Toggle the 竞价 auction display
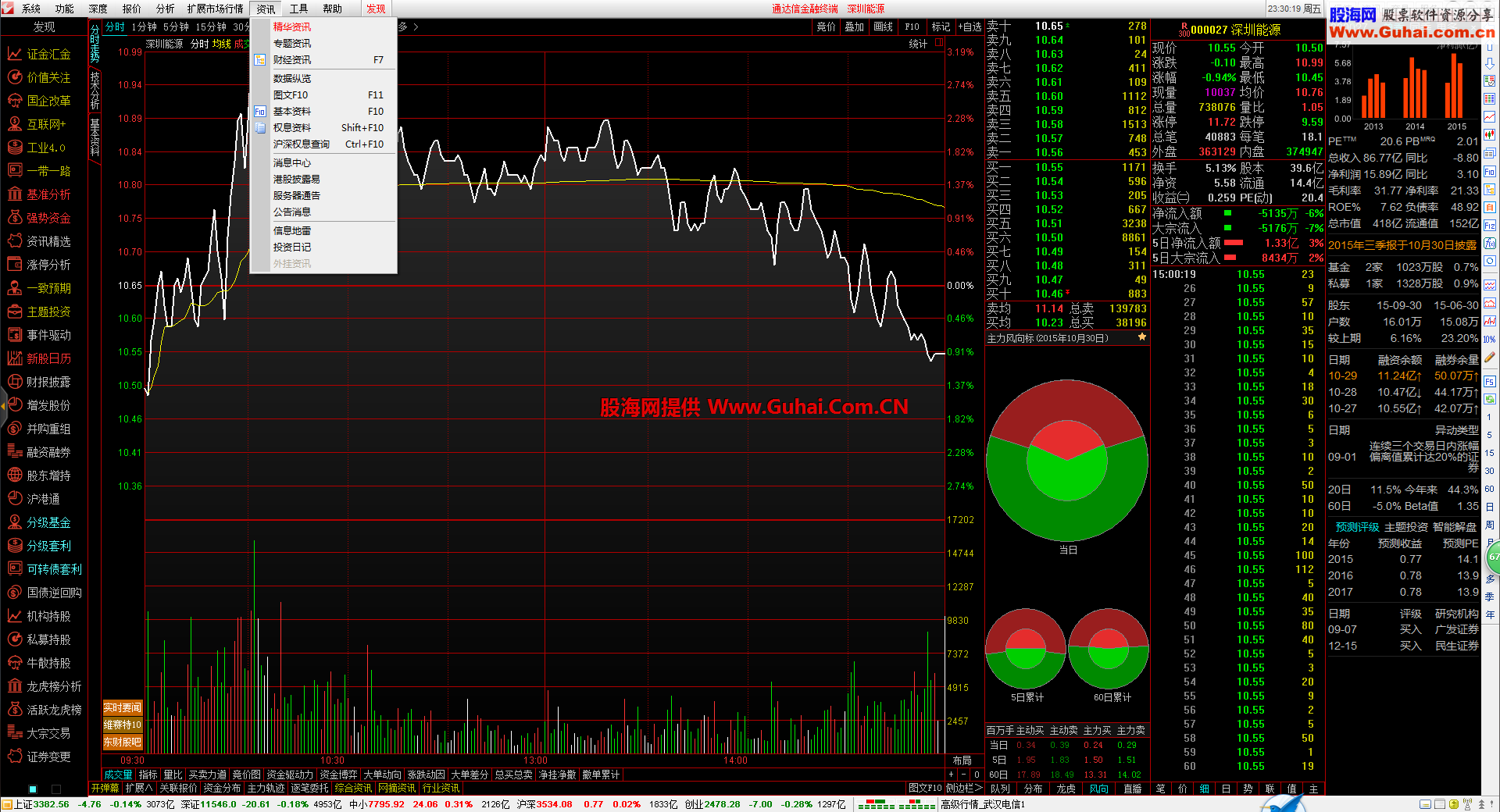Viewport: 1500px width, 812px height. tap(826, 27)
